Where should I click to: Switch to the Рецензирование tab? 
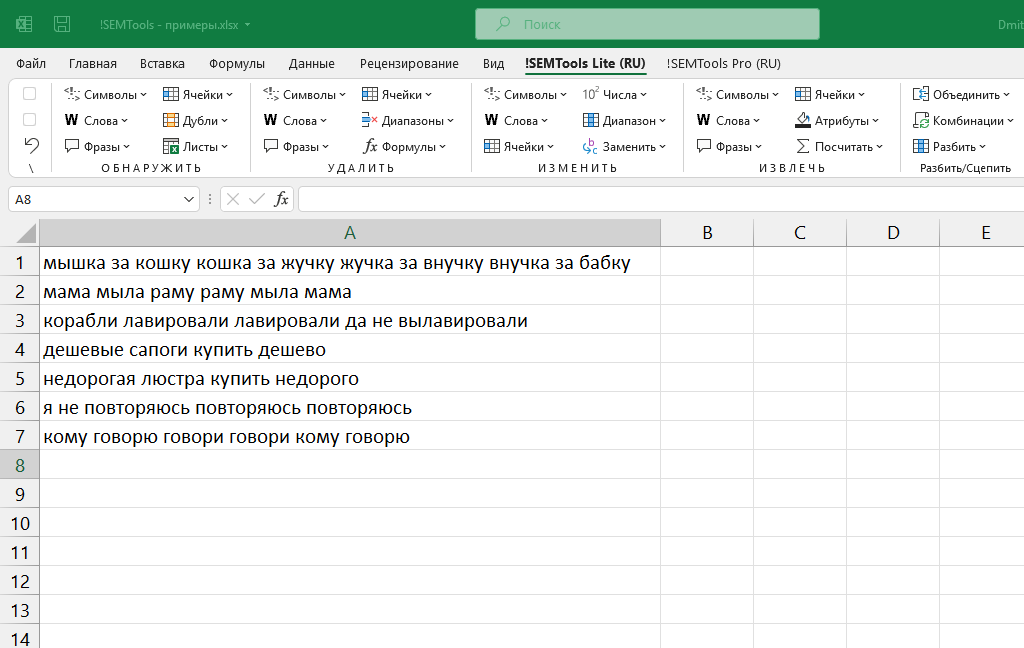click(x=409, y=63)
